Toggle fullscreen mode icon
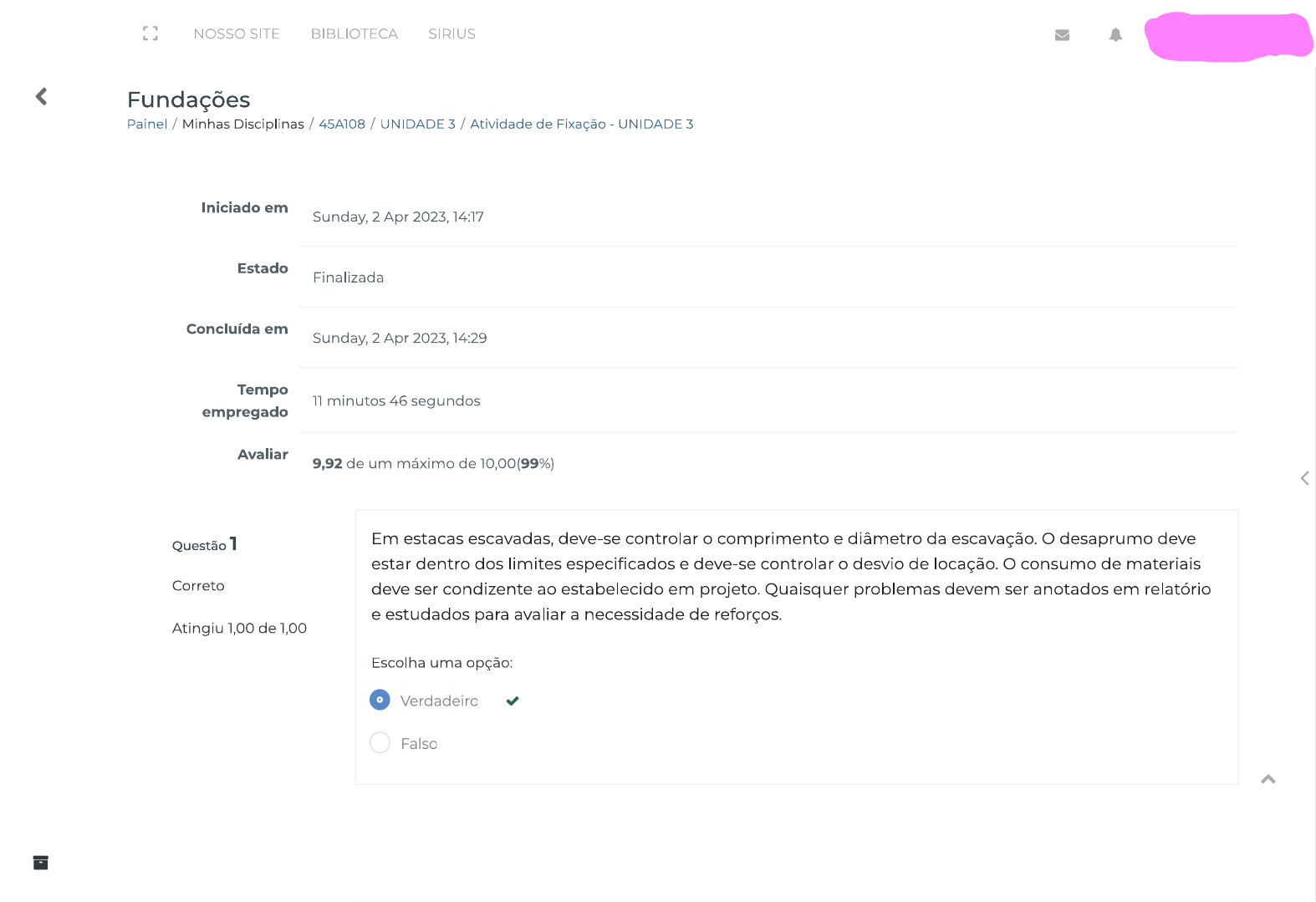Image resolution: width=1316 pixels, height=902 pixels. [x=150, y=33]
